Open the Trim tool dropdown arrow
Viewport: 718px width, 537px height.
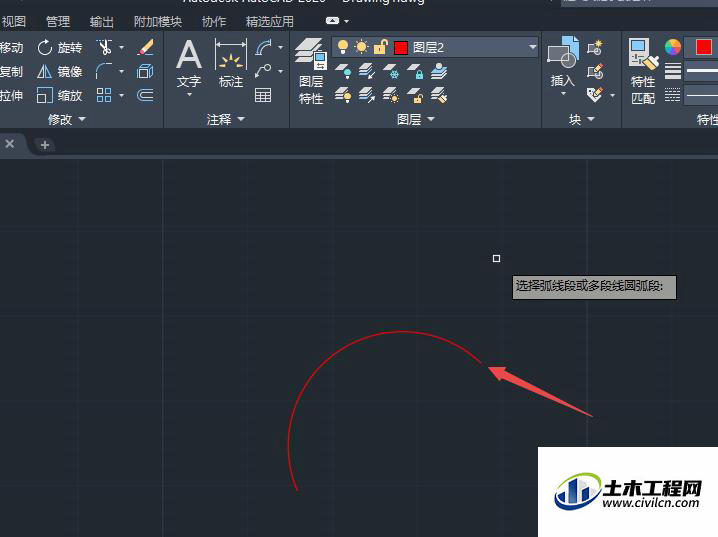121,47
